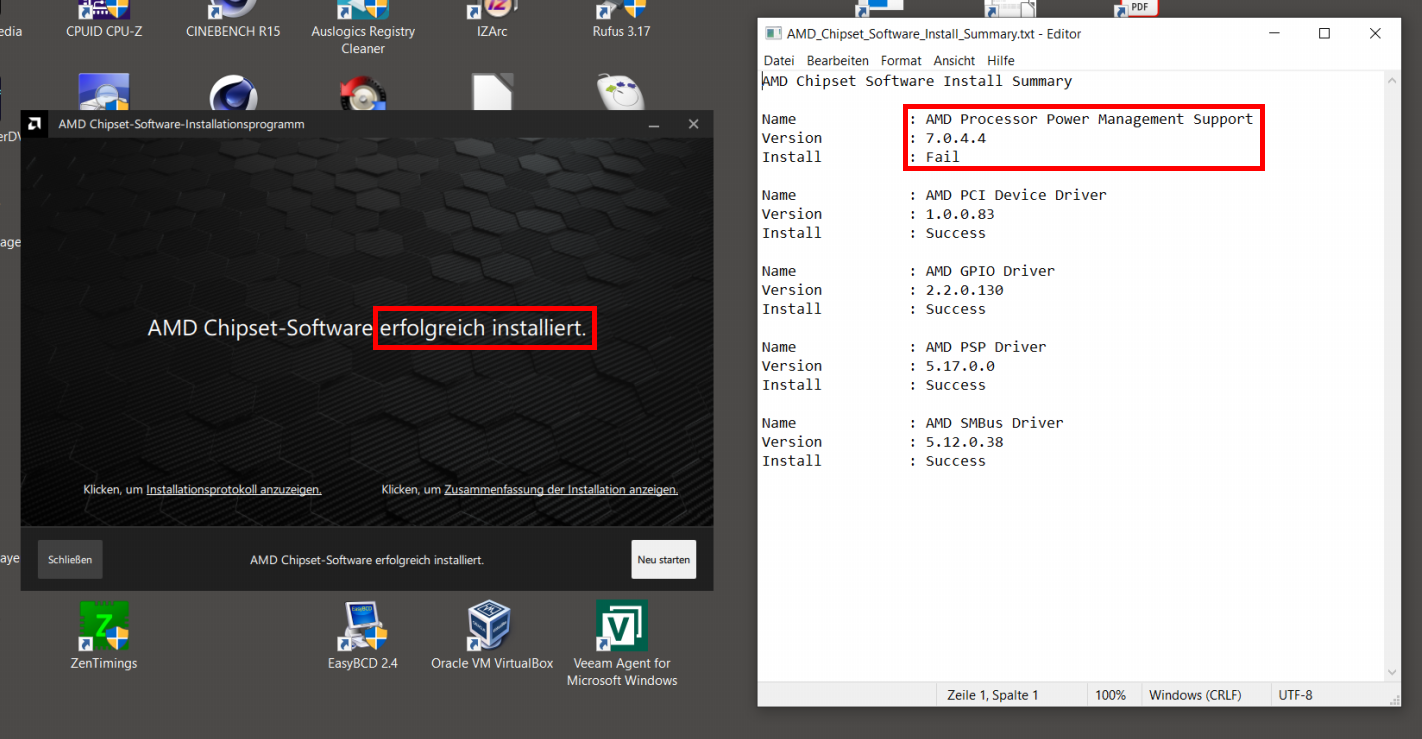Open the Installationsprotokoll anzeigen link
Viewport: 1422px width, 739px height.
coord(233,490)
